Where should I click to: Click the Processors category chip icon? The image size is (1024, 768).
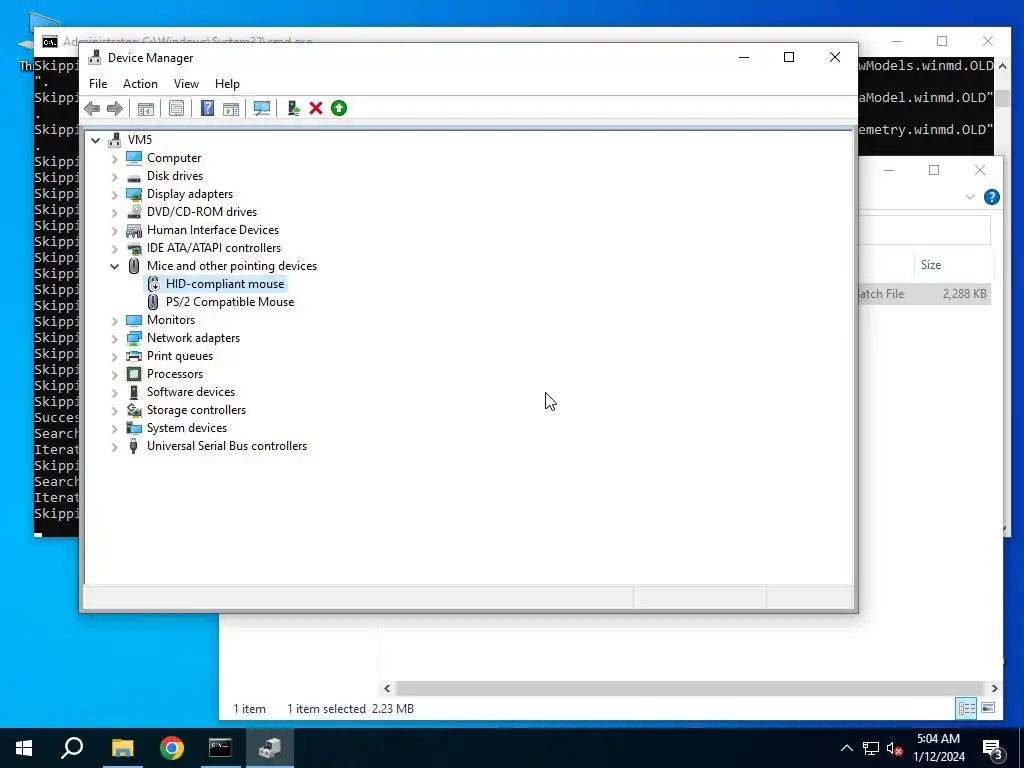tap(134, 374)
